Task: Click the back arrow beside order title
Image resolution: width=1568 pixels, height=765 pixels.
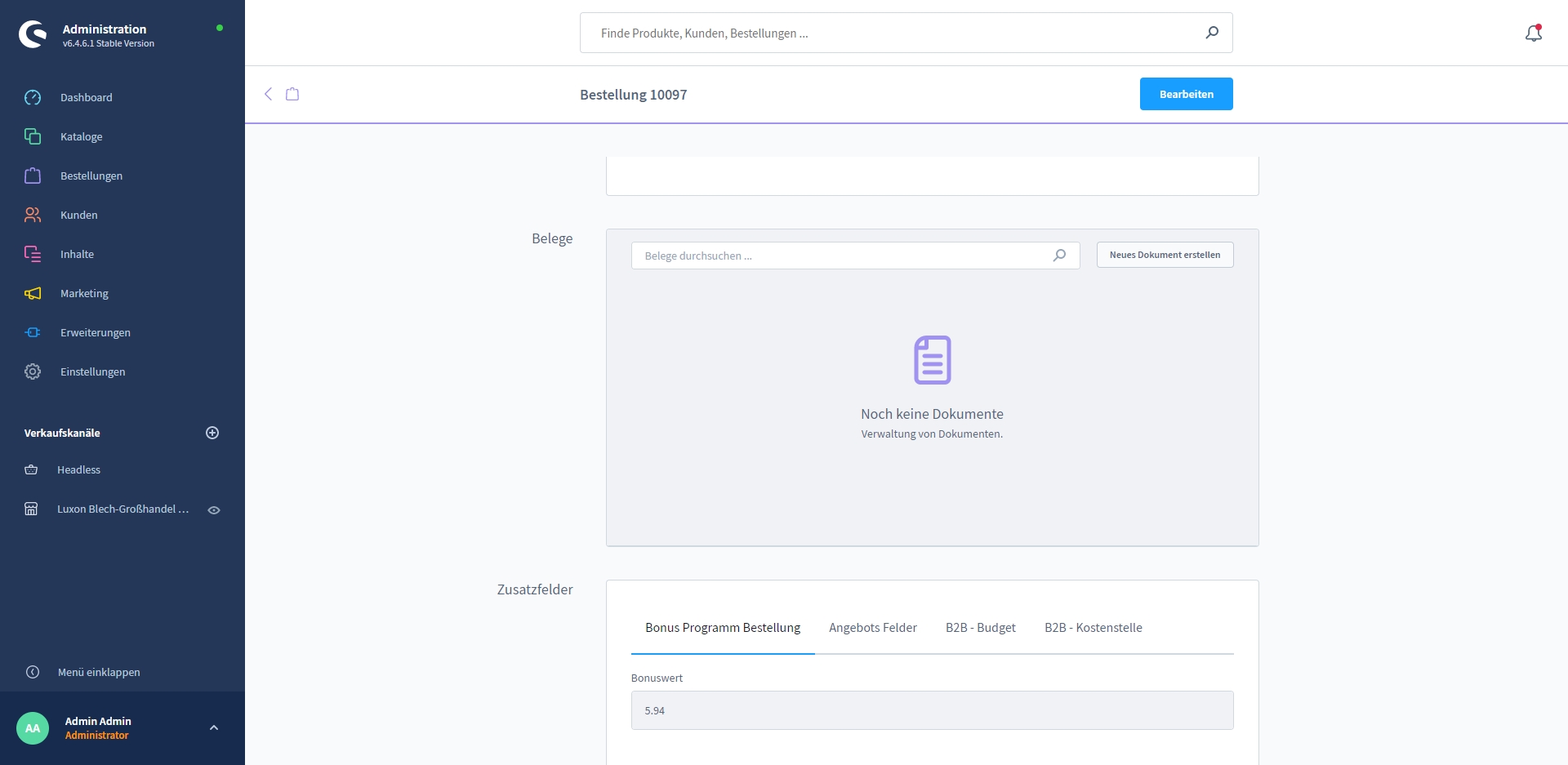Action: tap(268, 94)
